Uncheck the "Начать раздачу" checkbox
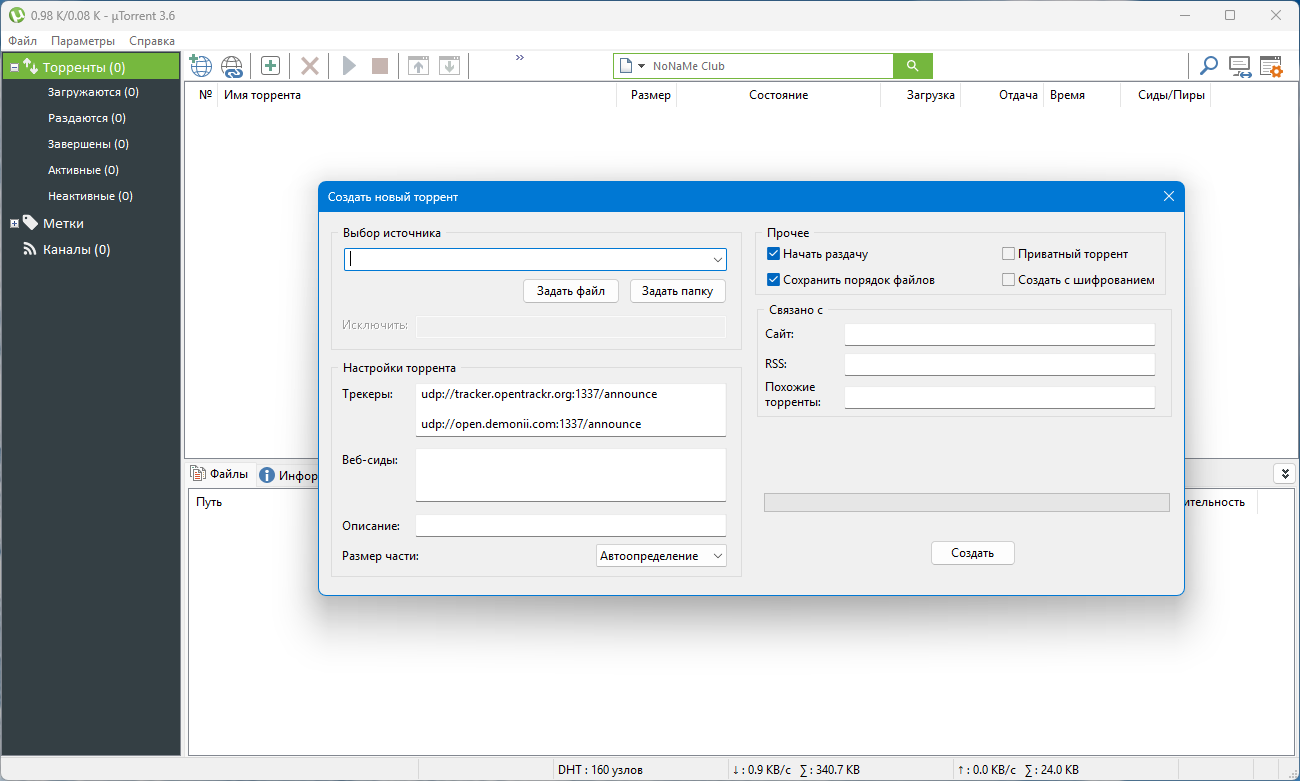The width and height of the screenshot is (1300, 781). coord(773,254)
